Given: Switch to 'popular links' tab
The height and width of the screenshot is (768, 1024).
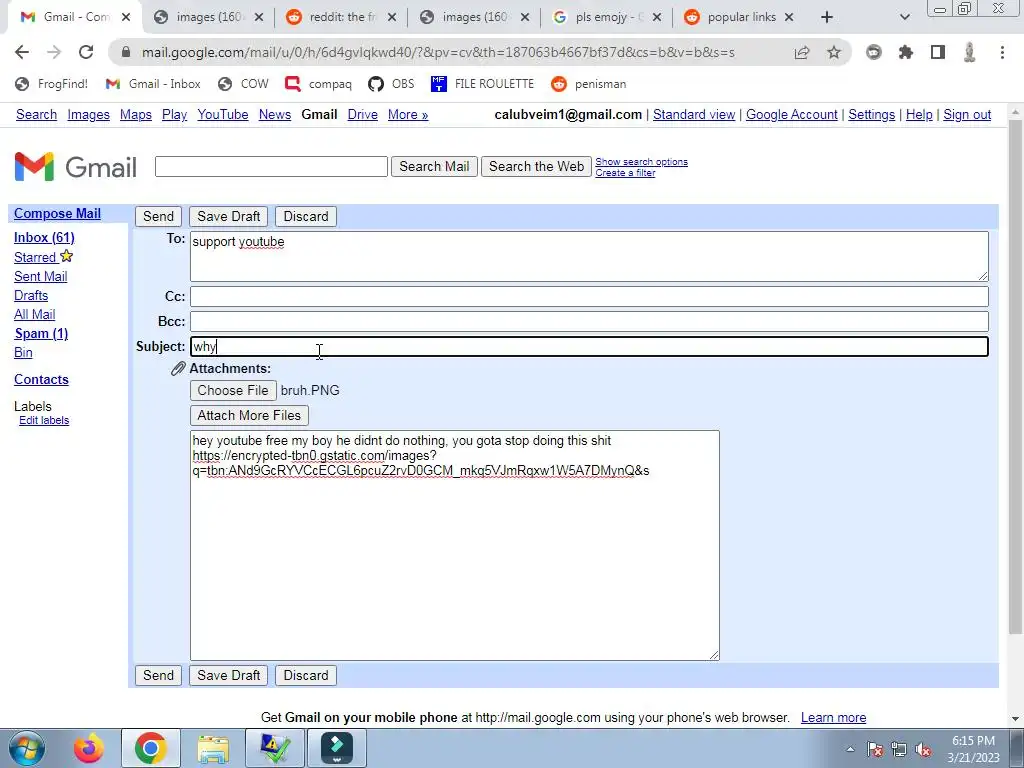Looking at the screenshot, I should [x=739, y=17].
